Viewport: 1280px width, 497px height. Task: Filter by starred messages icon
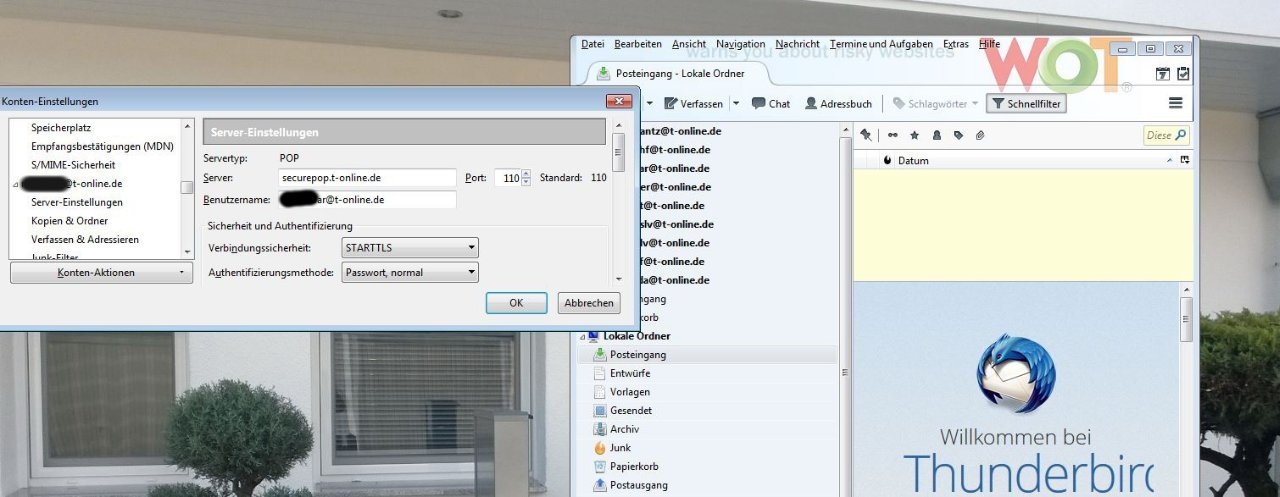click(914, 135)
